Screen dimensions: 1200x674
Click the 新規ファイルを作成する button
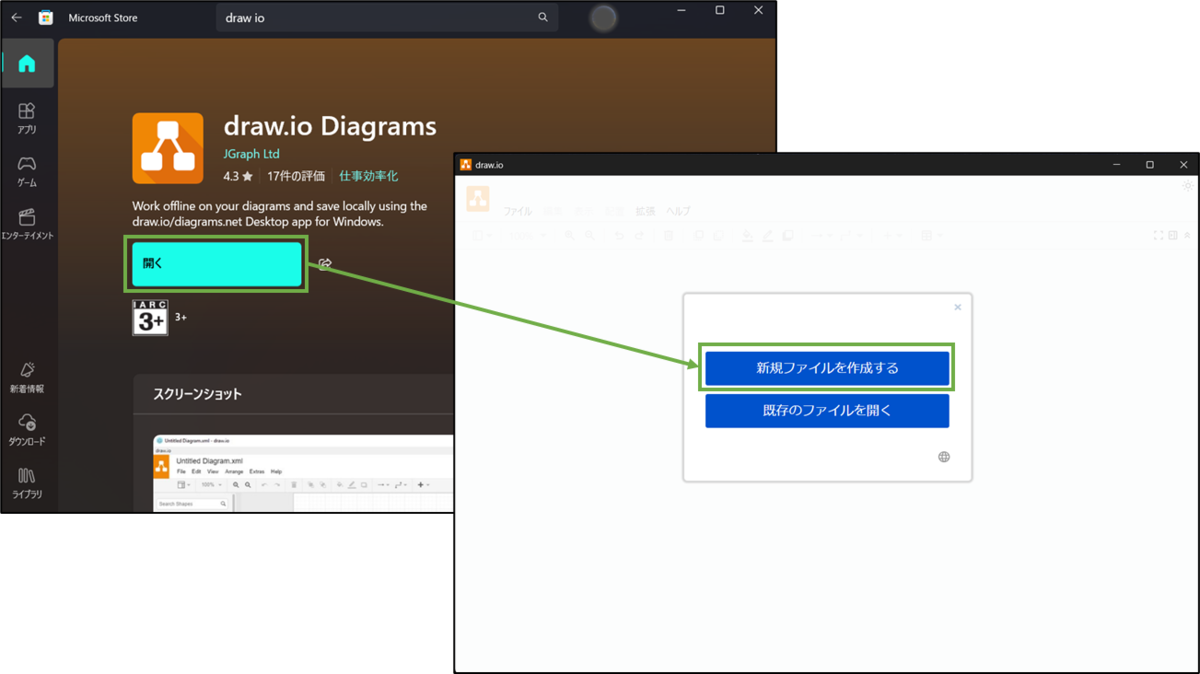tap(827, 368)
